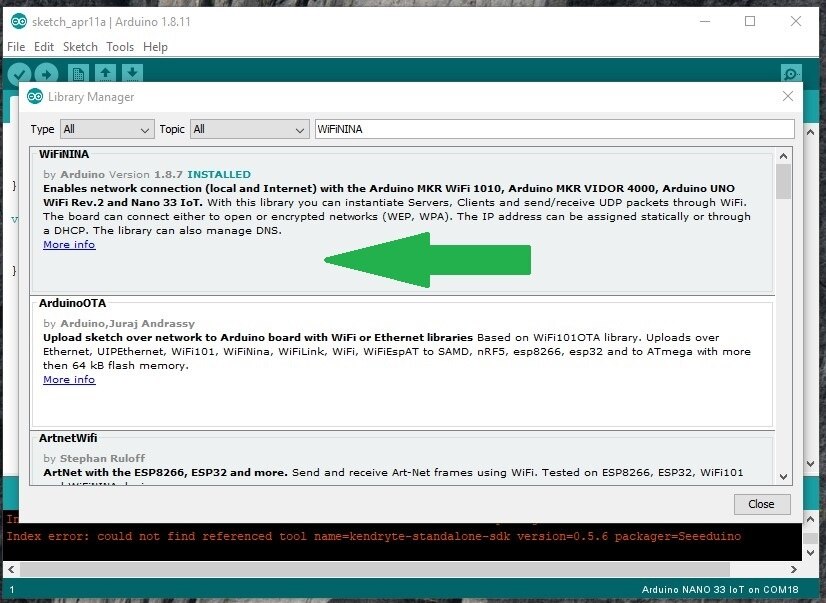Close the Library Manager with the X
Image resolution: width=826 pixels, height=603 pixels.
pos(788,96)
